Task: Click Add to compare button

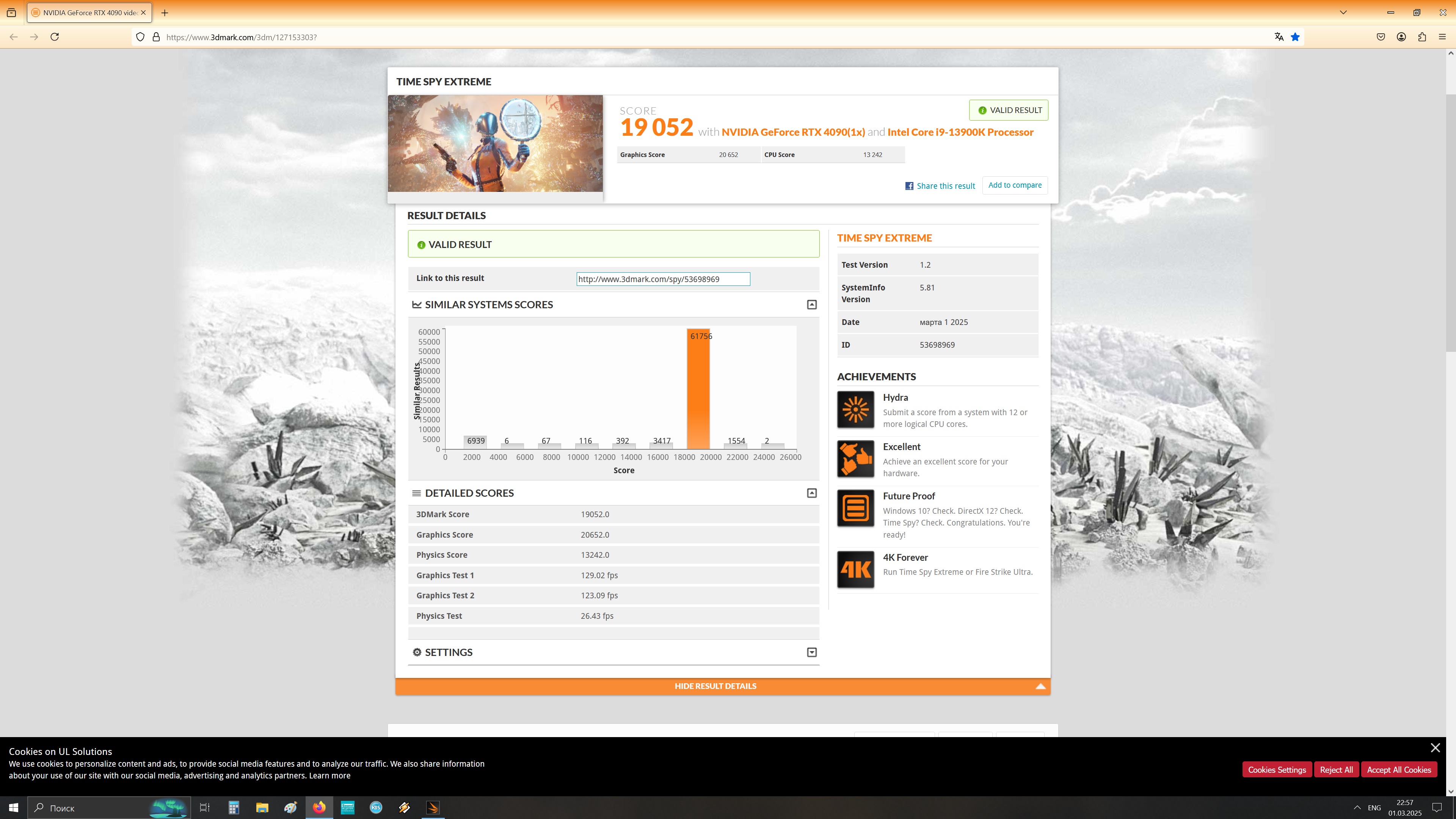Action: point(1015,185)
